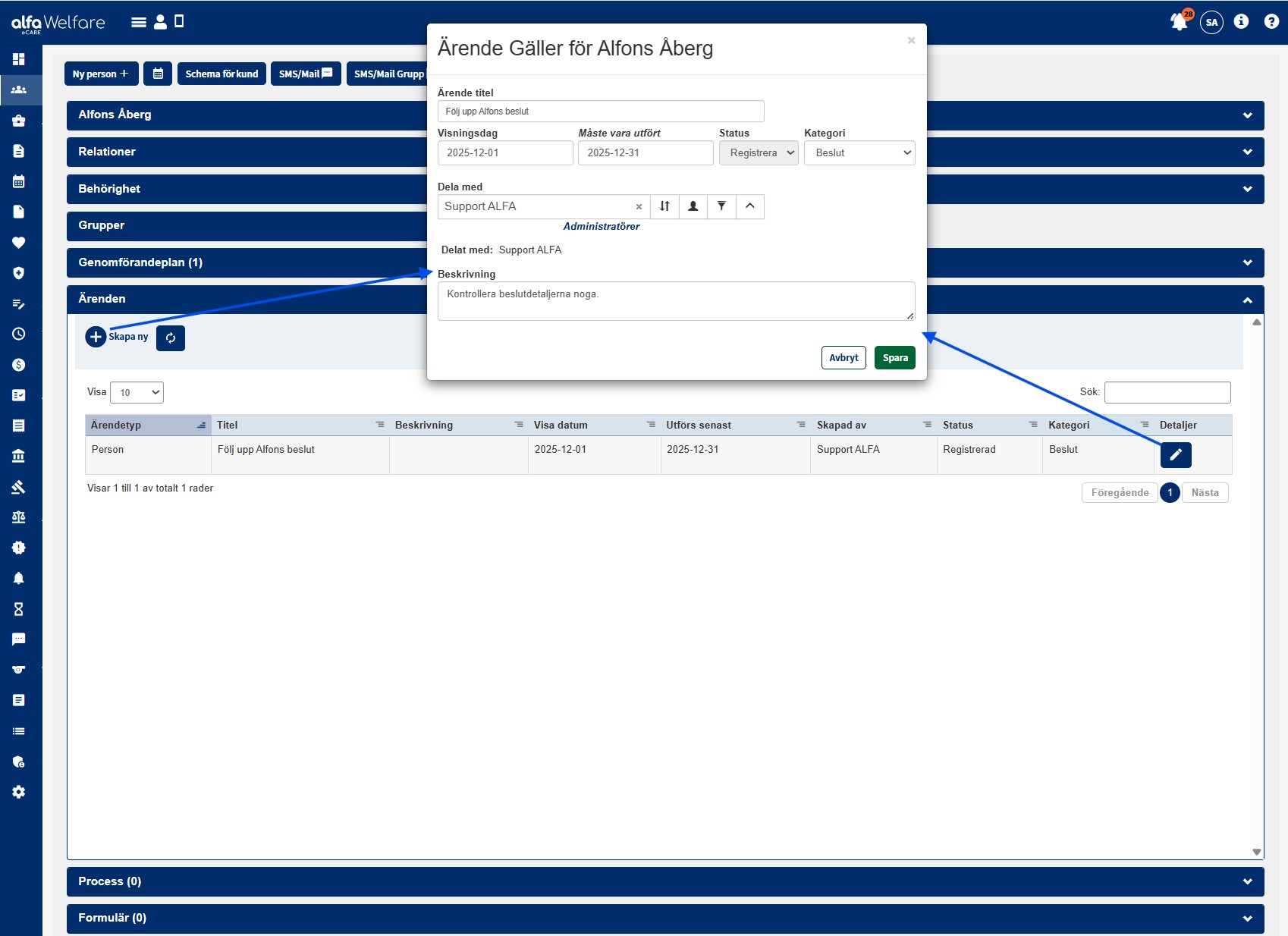1288x936 pixels.
Task: Clear Support ALFA from Dela med field
Action: (639, 207)
